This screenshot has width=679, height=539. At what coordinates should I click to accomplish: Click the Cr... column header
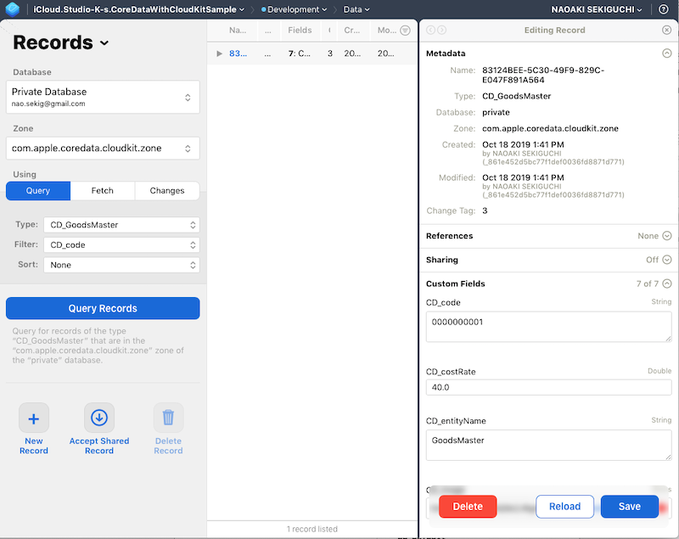tap(352, 30)
